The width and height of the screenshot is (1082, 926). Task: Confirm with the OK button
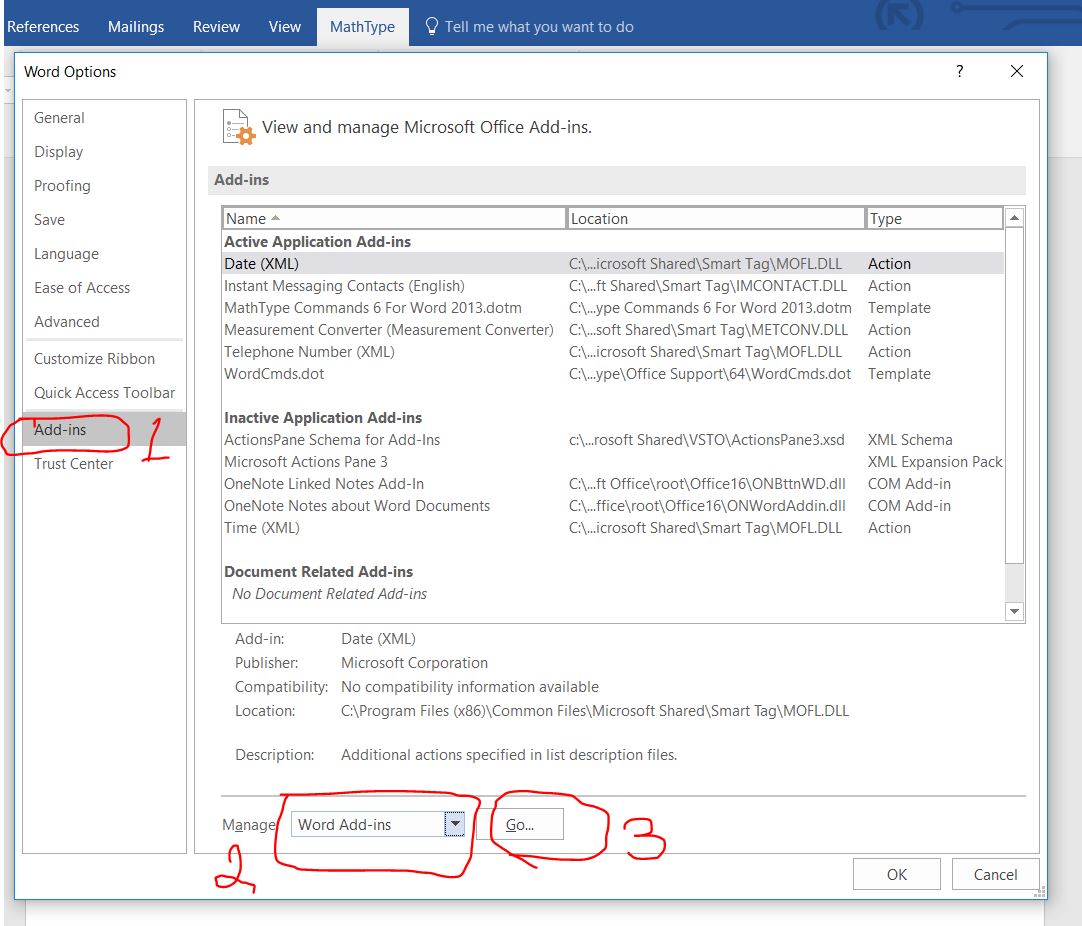click(x=896, y=874)
